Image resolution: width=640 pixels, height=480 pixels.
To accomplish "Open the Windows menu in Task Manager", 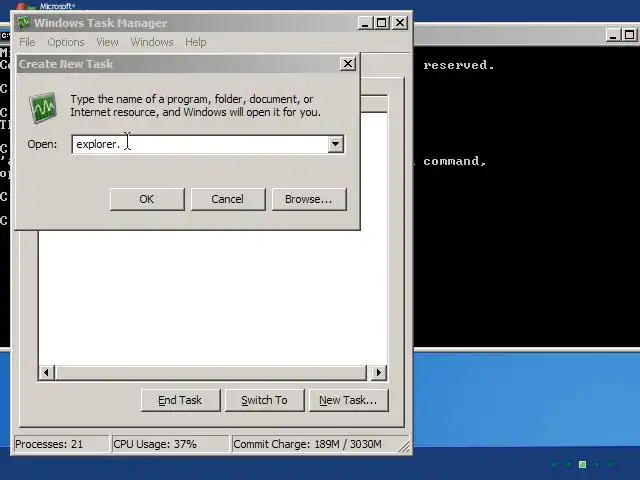I will 152,42.
